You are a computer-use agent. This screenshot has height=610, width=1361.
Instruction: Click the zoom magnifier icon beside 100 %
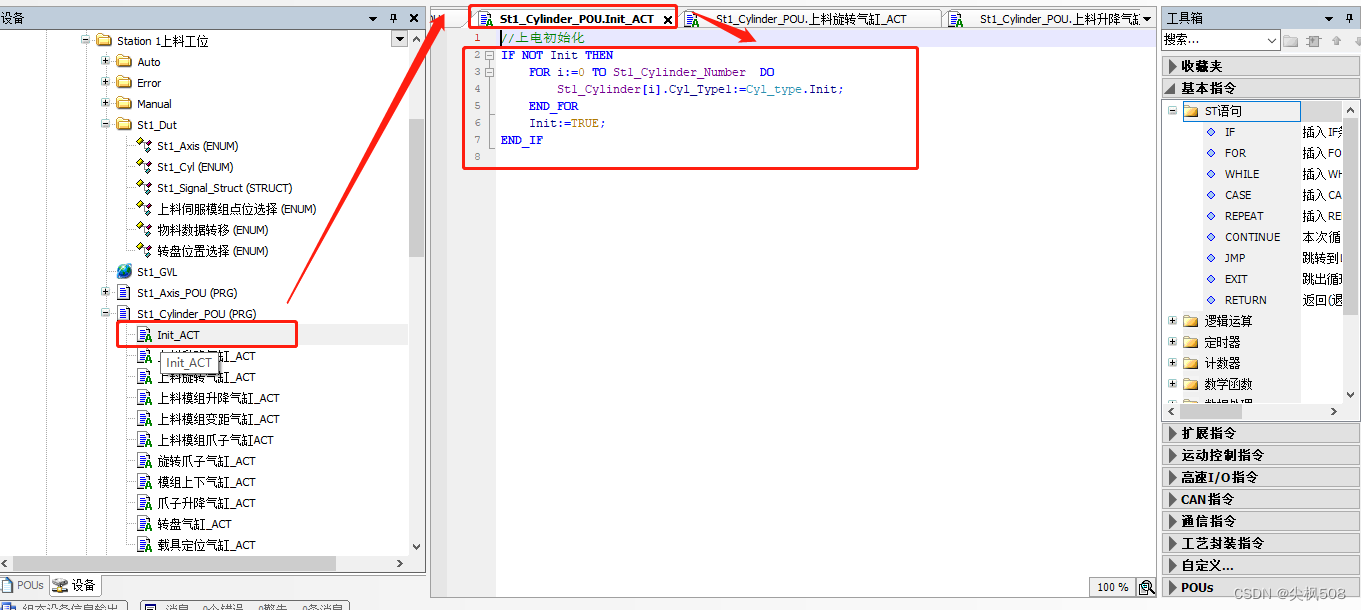(1146, 587)
